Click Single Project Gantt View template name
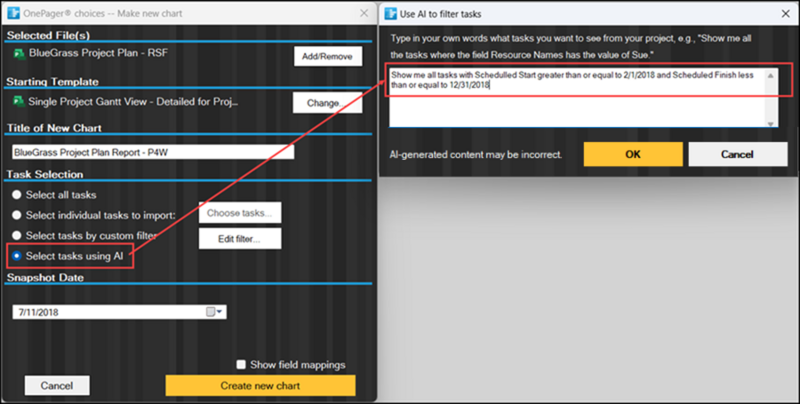Image resolution: width=800 pixels, height=404 pixels. click(133, 102)
